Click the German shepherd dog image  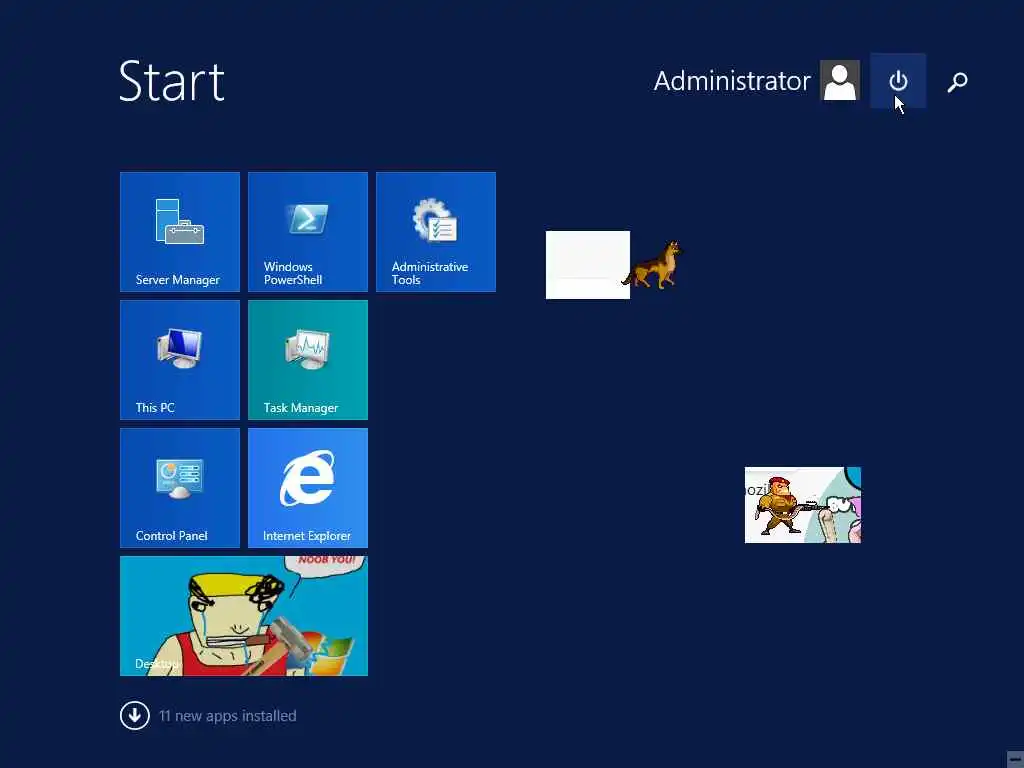click(652, 264)
